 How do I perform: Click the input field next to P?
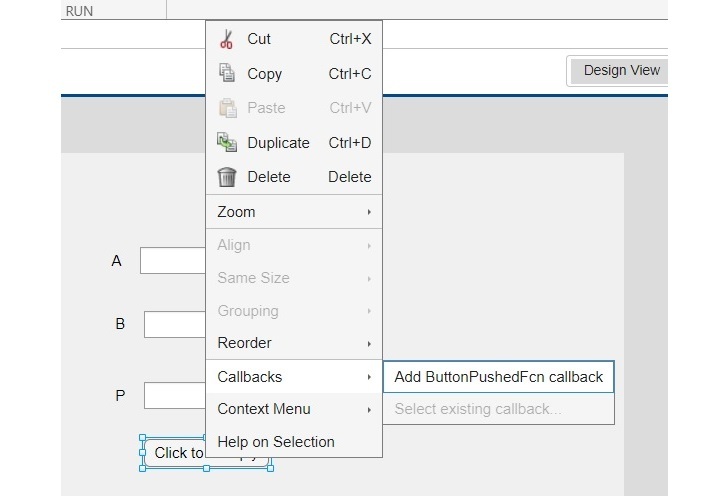[x=174, y=395]
